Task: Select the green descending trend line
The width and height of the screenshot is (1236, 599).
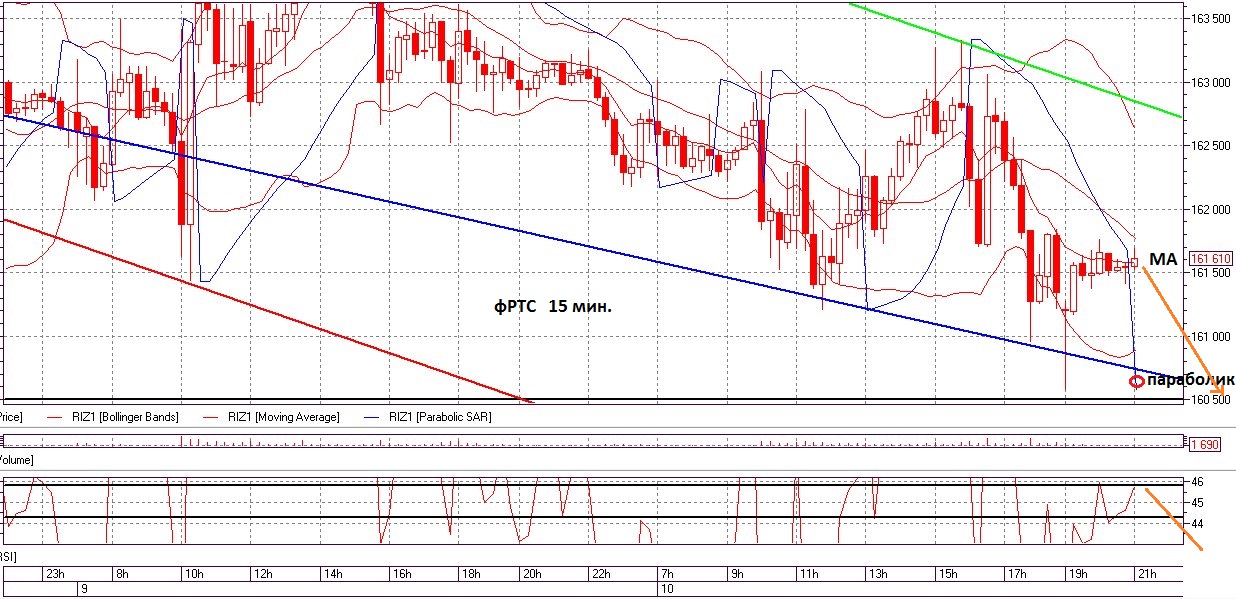Action: click(x=1015, y=60)
